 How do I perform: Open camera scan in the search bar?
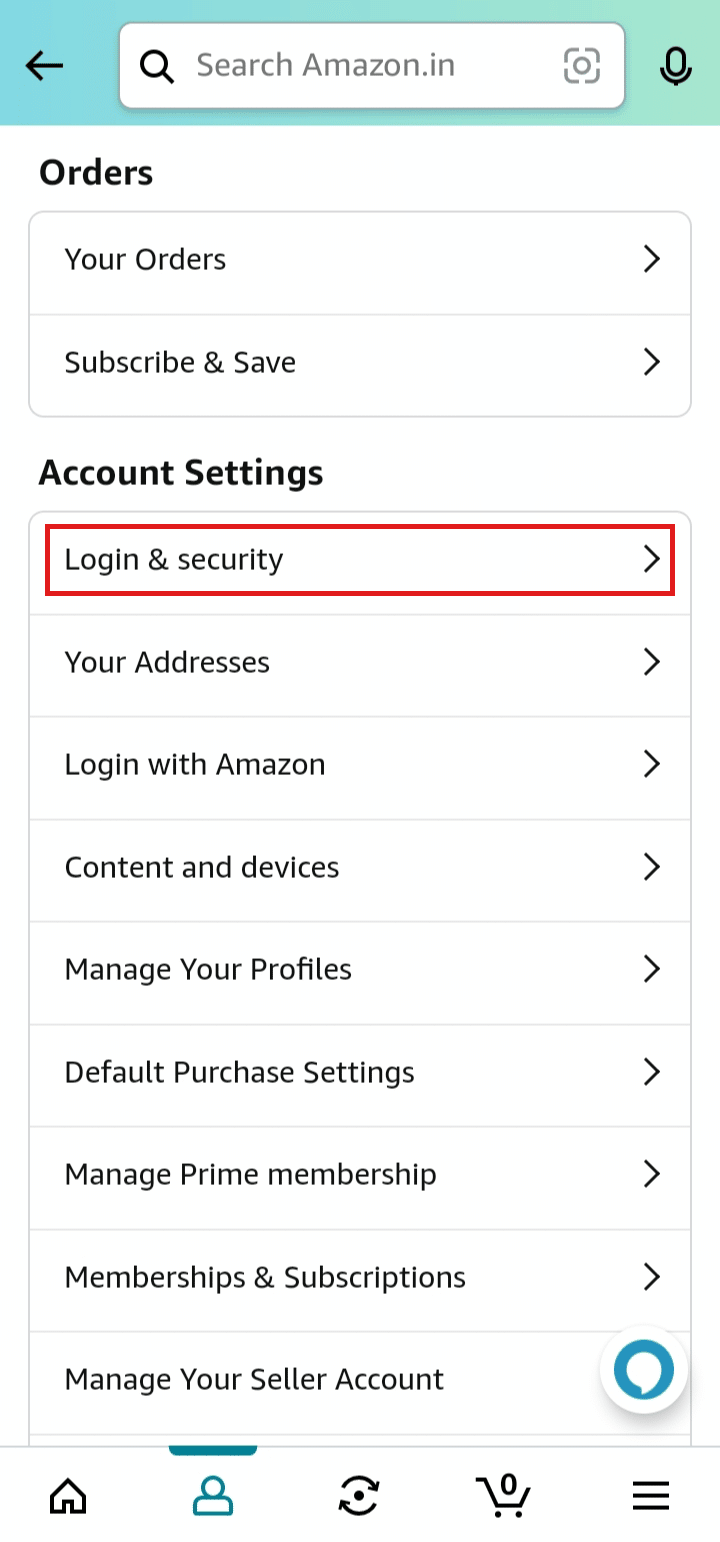coord(582,66)
